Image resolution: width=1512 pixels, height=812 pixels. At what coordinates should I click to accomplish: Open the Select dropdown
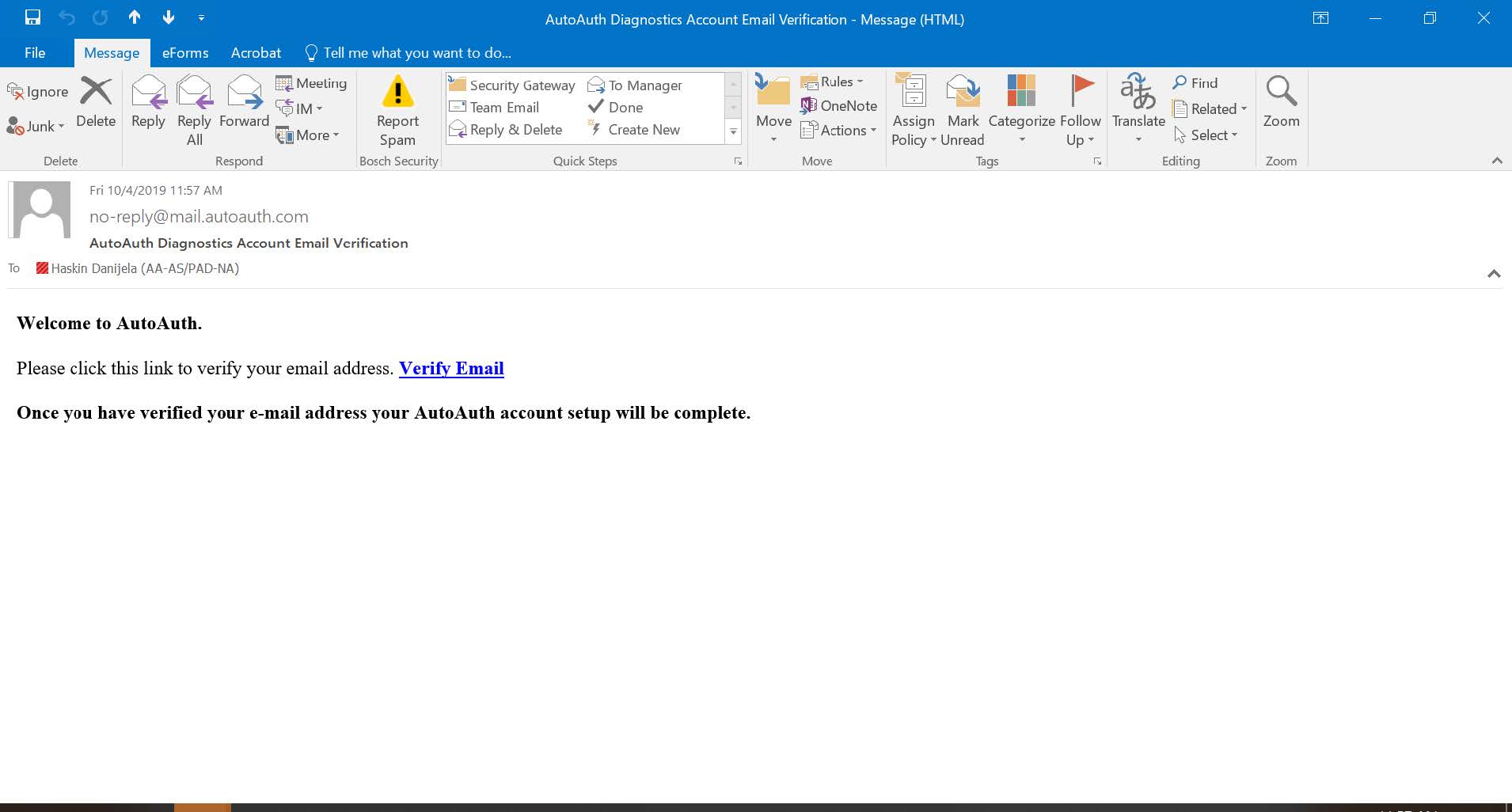pyautogui.click(x=1206, y=135)
